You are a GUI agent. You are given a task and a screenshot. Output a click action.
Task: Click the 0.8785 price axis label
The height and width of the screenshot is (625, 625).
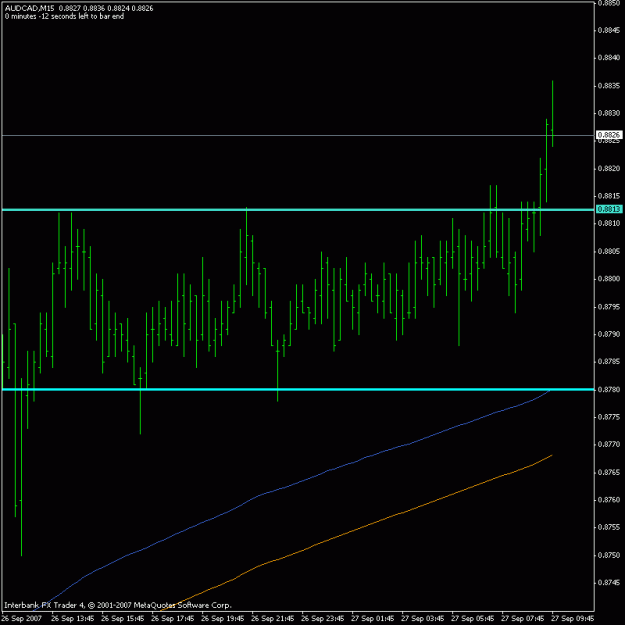point(609,362)
